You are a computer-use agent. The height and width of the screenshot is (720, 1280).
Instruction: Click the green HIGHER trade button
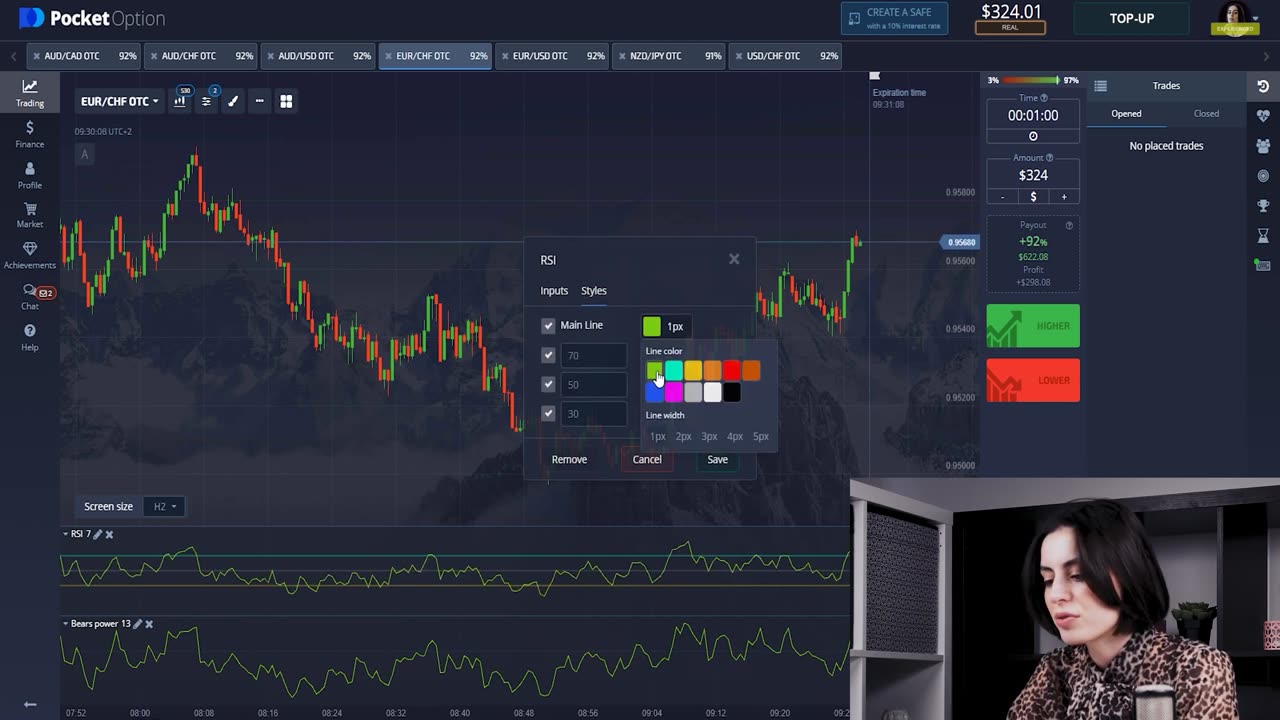click(x=1033, y=326)
